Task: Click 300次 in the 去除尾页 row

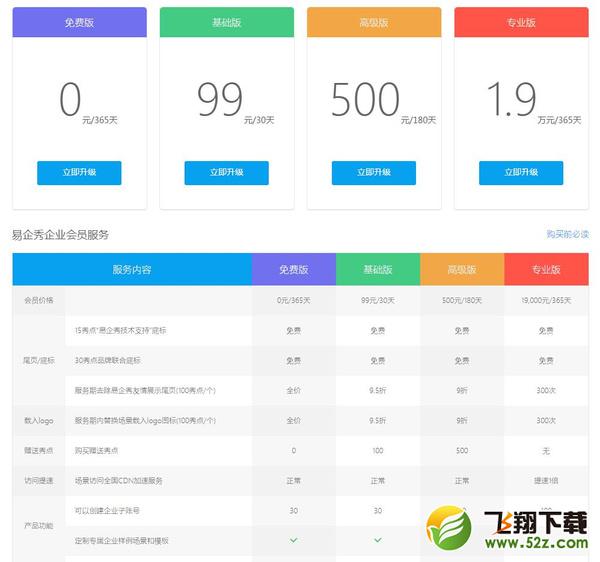Action: 546,390
